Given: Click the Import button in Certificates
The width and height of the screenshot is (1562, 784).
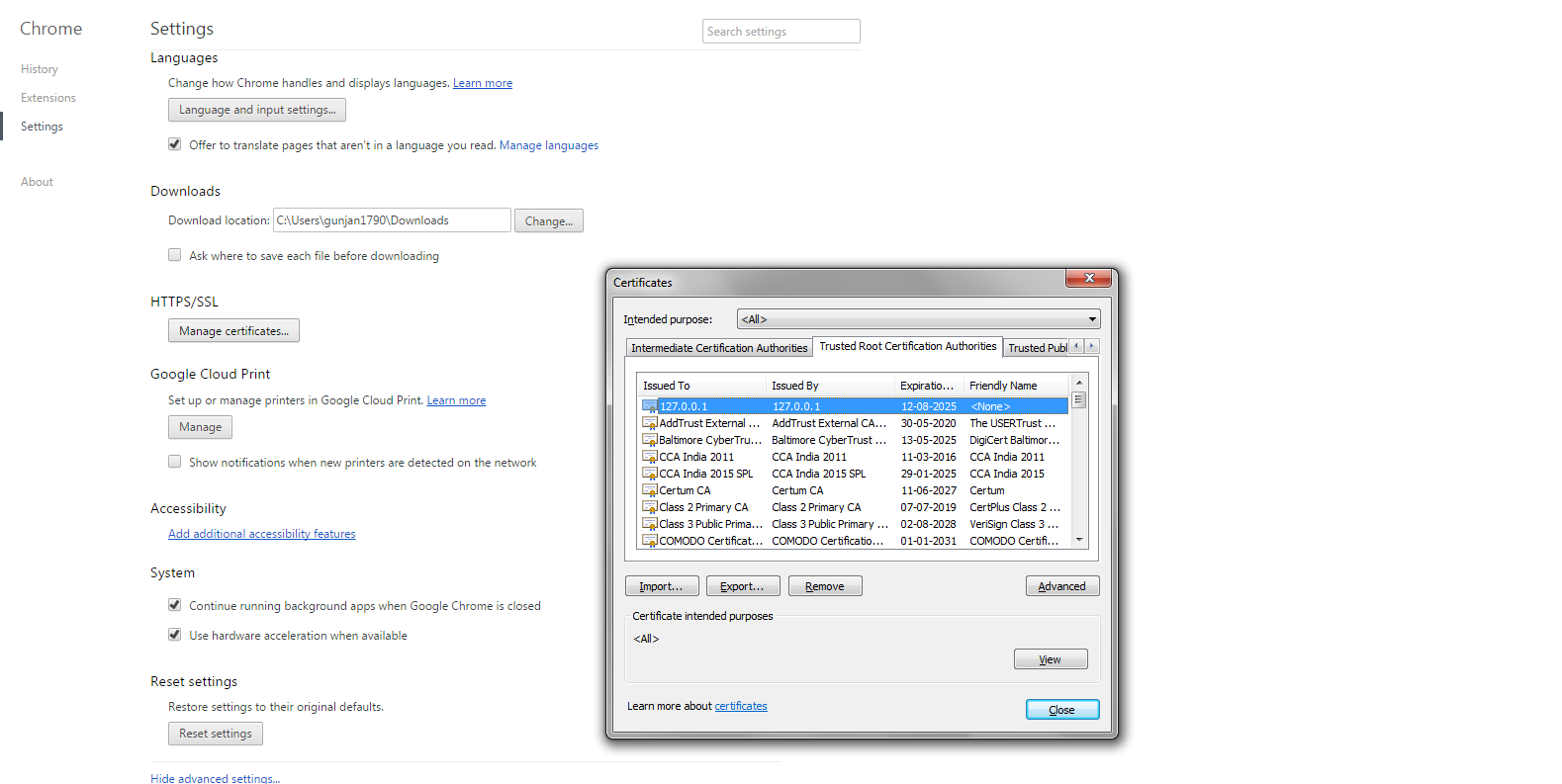Looking at the screenshot, I should click(x=662, y=586).
